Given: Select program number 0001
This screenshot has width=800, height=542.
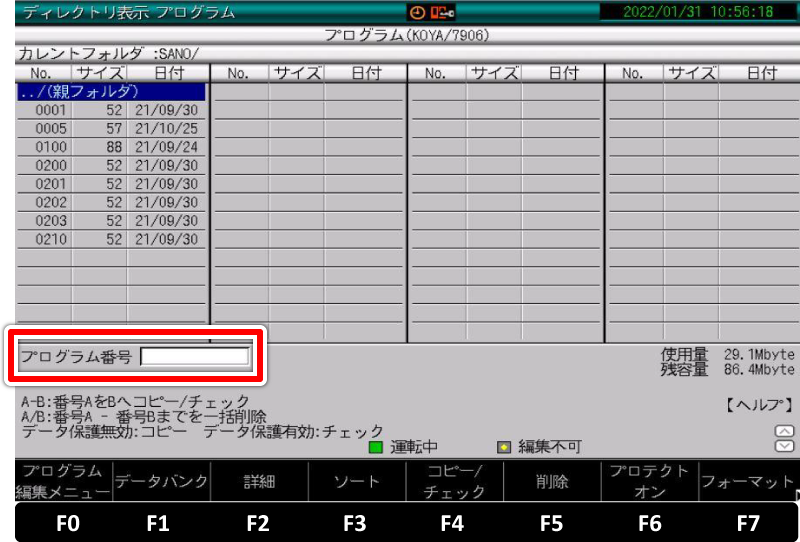Looking at the screenshot, I should 51,110.
